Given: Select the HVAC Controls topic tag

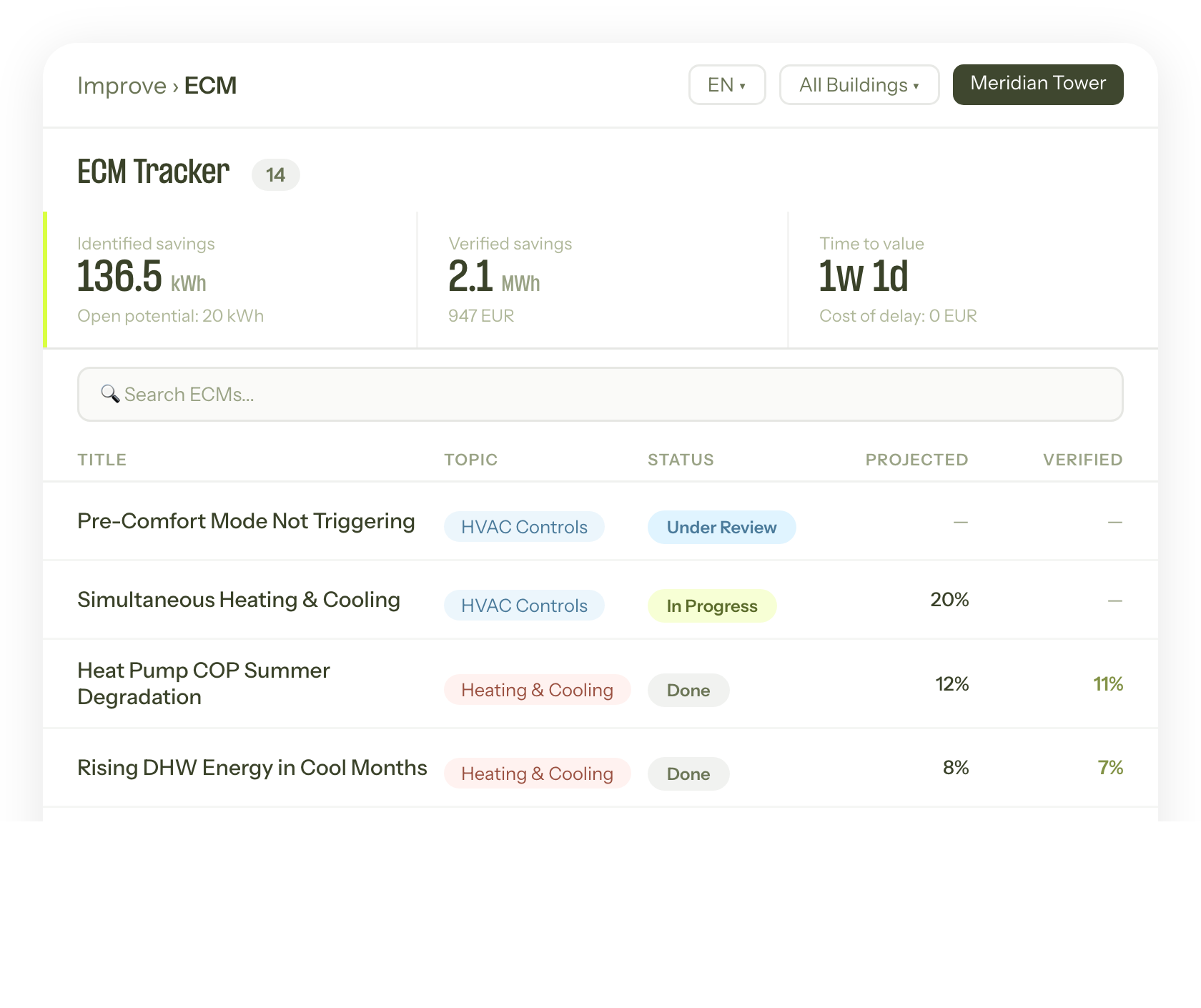Looking at the screenshot, I should tap(524, 527).
